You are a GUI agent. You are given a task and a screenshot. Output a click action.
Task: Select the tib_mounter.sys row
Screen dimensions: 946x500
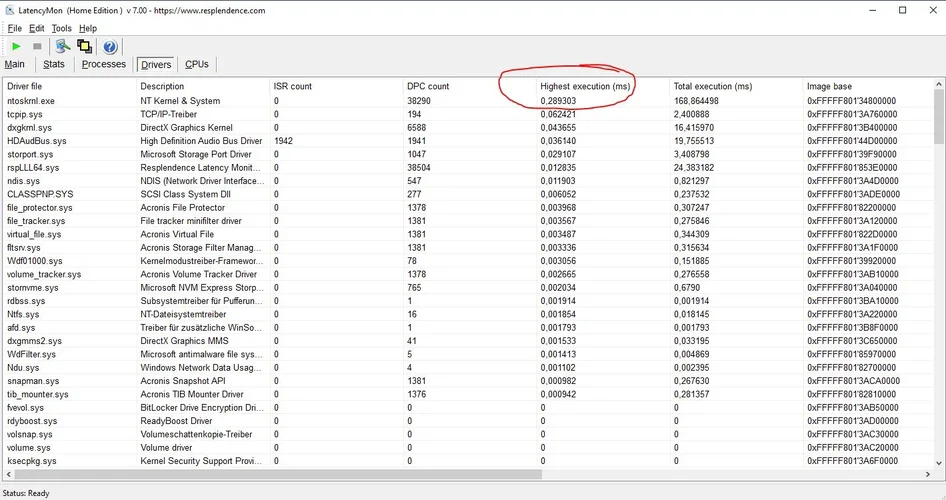[x=468, y=394]
